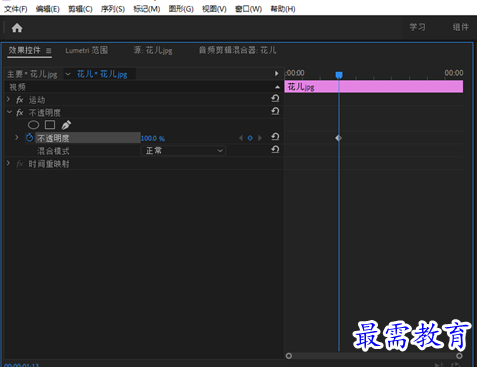
Task: Select the opacity keyframe diamond in timeline
Action: [338, 138]
